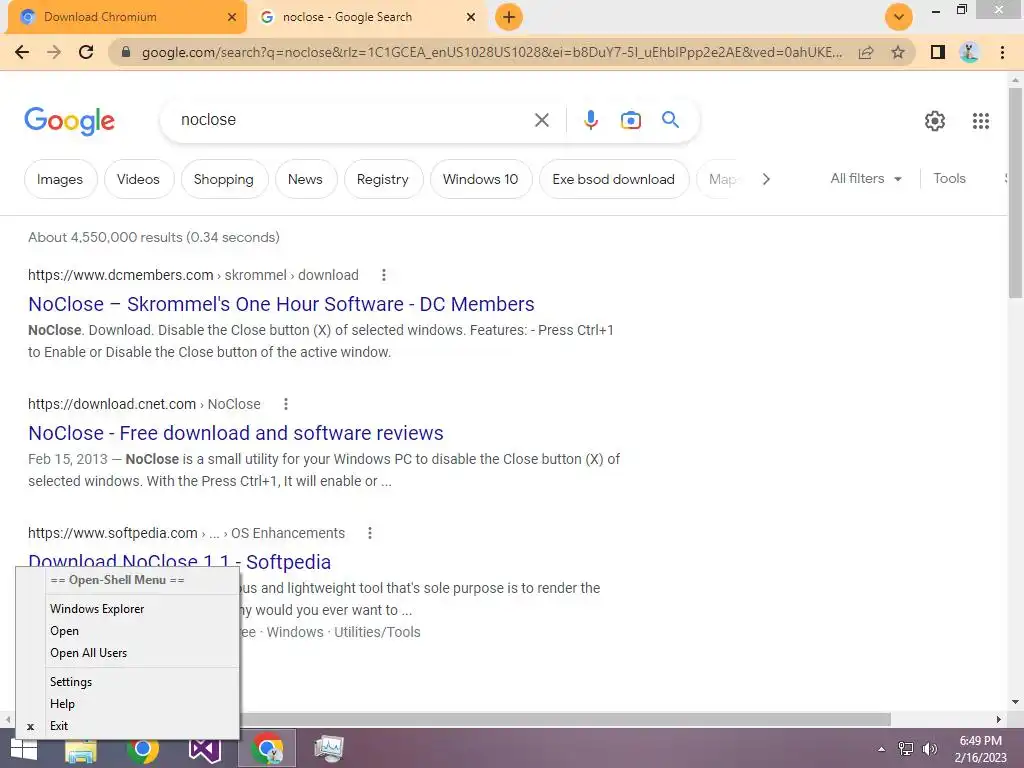Filter results by News

point(305,179)
